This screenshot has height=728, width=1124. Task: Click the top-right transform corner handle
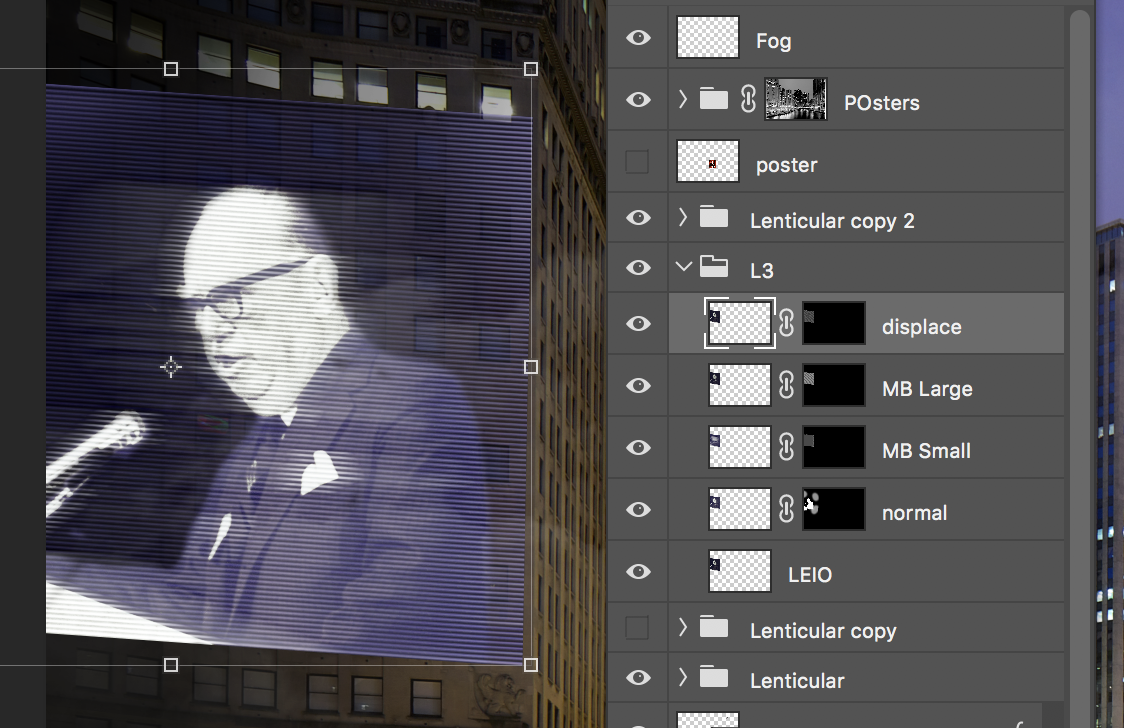[530, 69]
